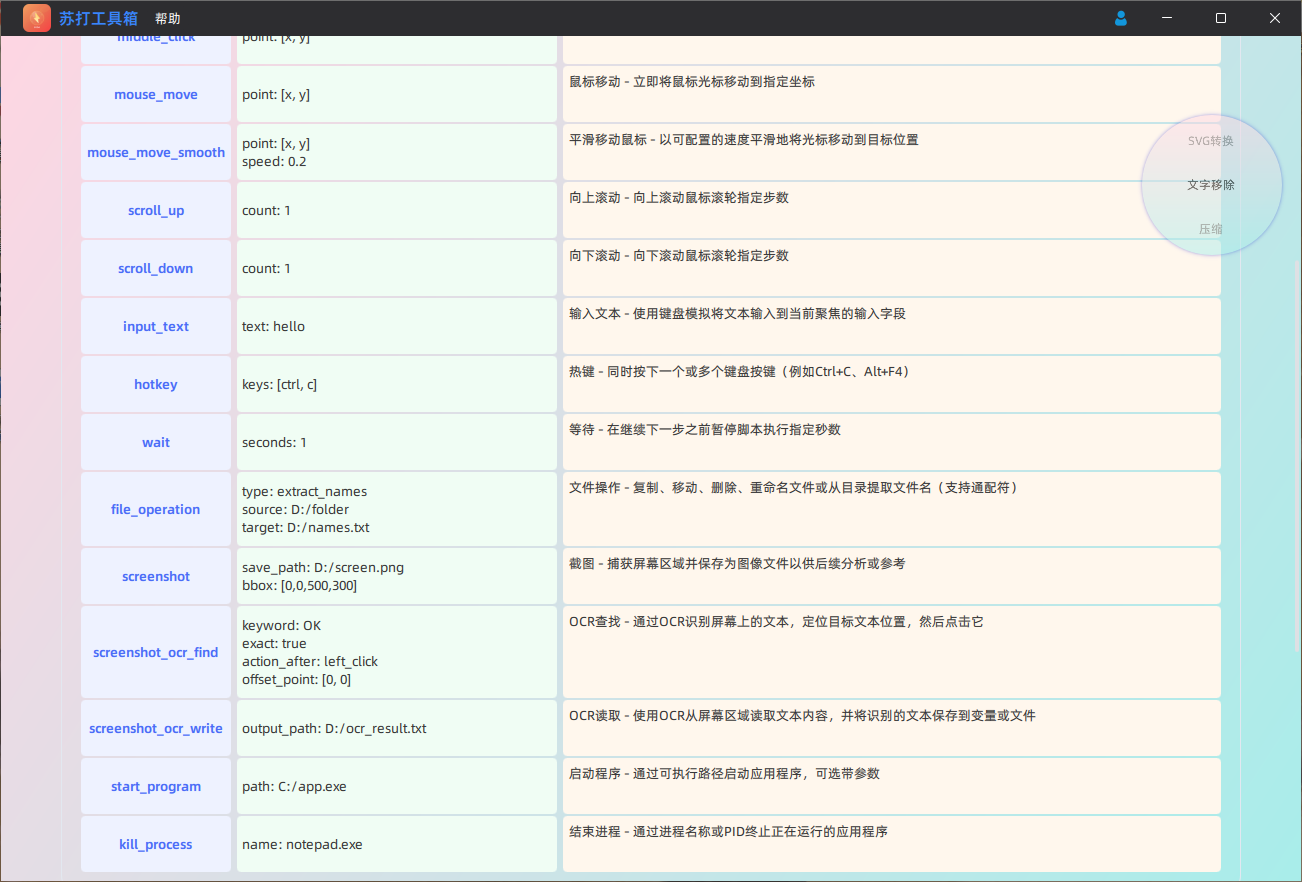Click the scroll_up command label

point(156,211)
